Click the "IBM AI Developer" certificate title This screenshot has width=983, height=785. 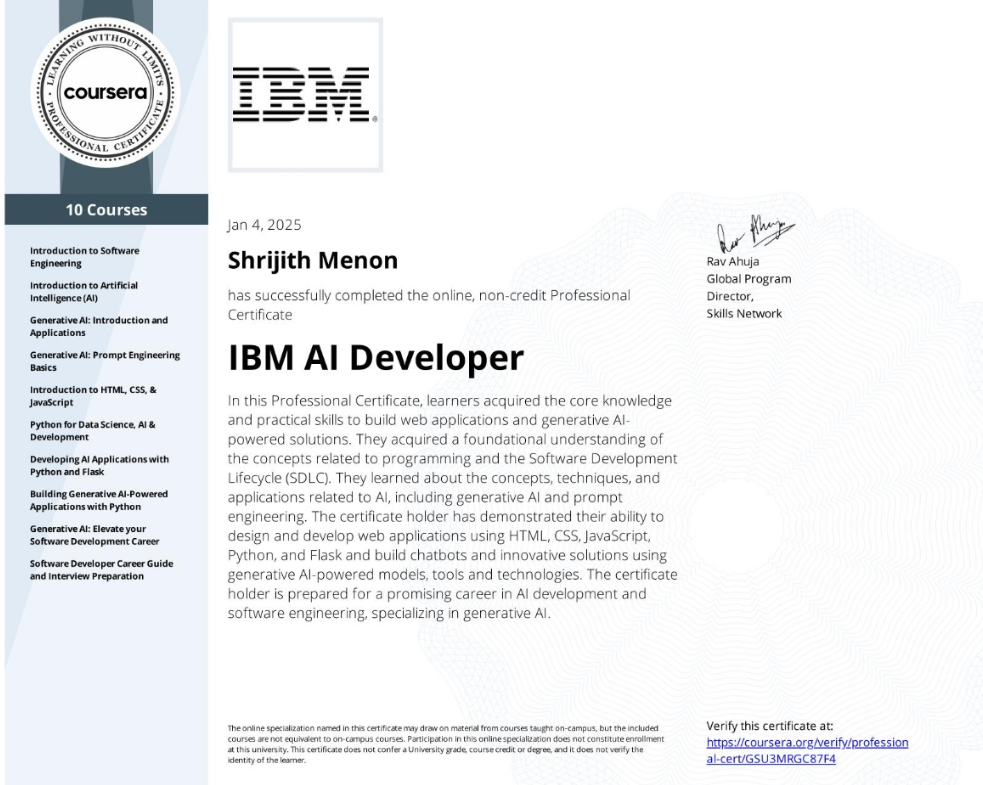[376, 358]
